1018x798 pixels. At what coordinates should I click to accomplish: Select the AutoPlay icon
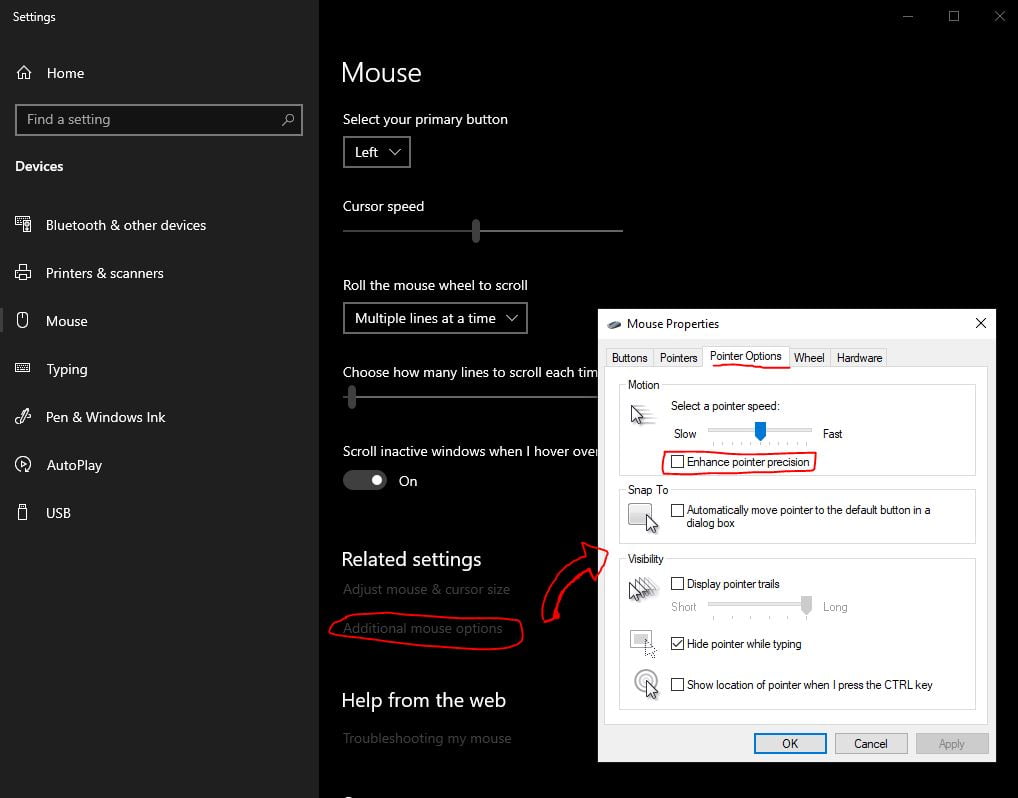coord(23,465)
